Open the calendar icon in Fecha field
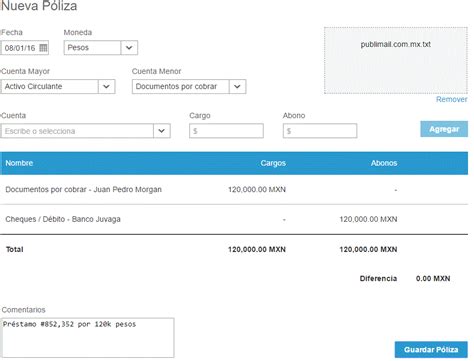This screenshot has height=361, width=474. (x=43, y=48)
